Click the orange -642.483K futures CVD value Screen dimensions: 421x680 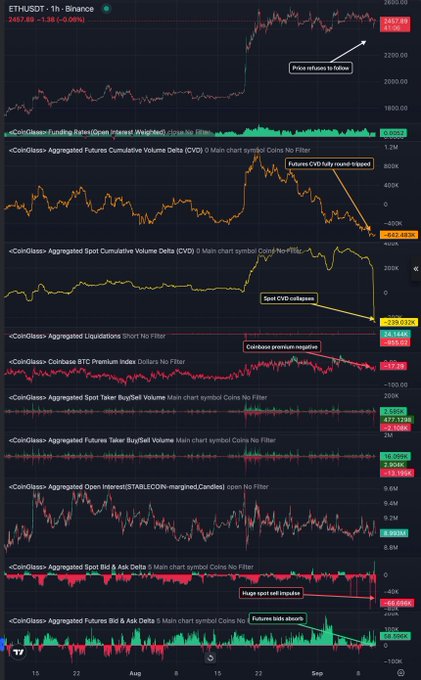point(399,235)
